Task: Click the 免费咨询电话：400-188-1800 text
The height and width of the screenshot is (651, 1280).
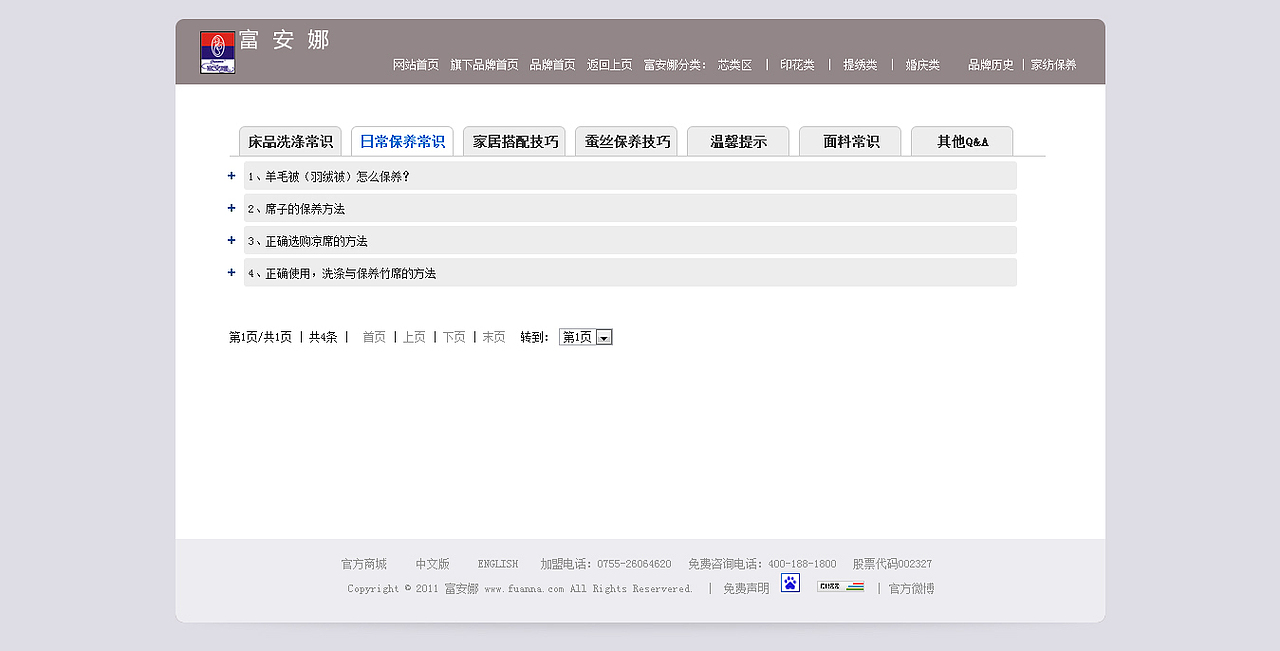Action: tap(762, 564)
